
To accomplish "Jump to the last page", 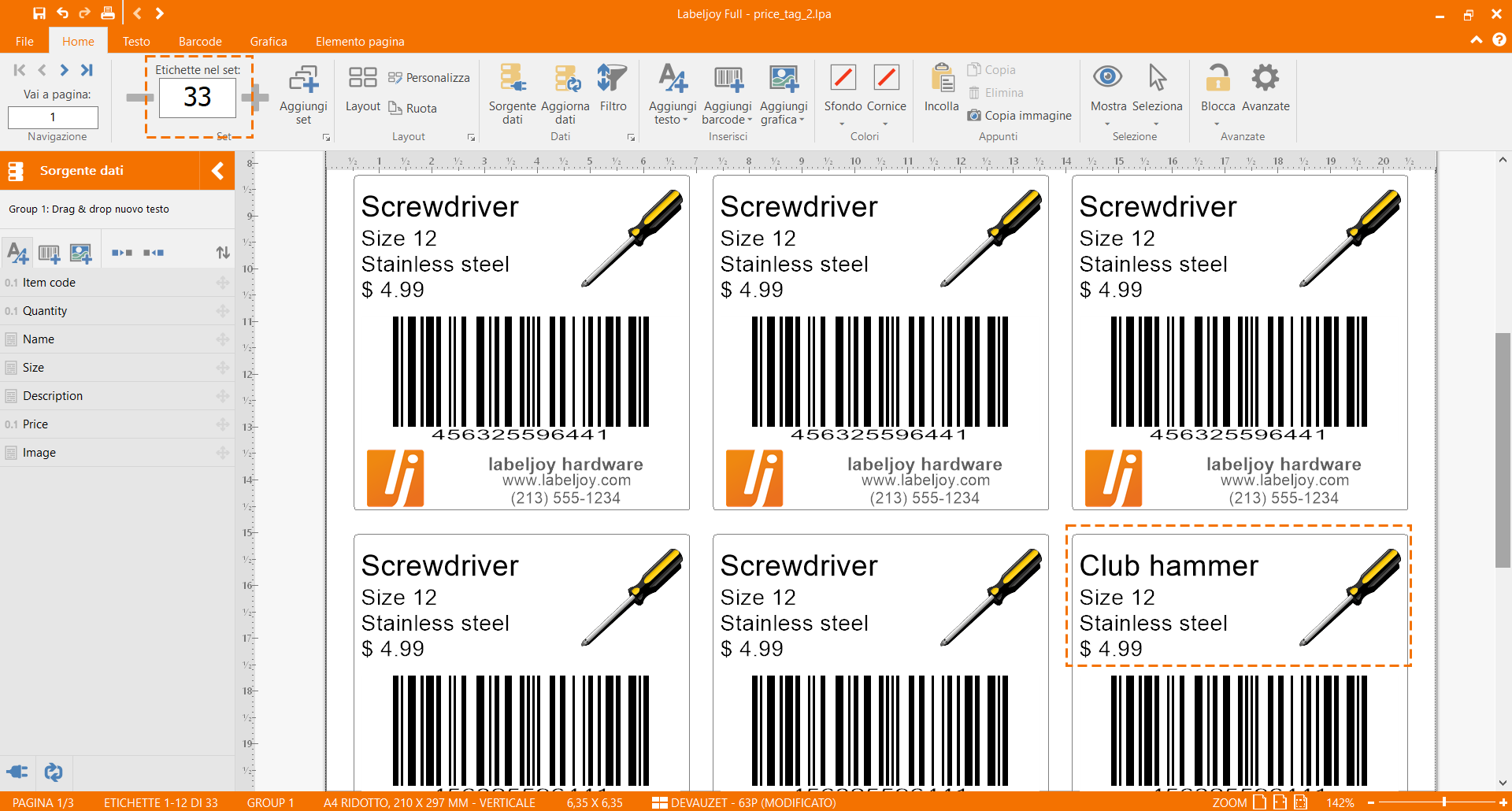I will tap(87, 70).
